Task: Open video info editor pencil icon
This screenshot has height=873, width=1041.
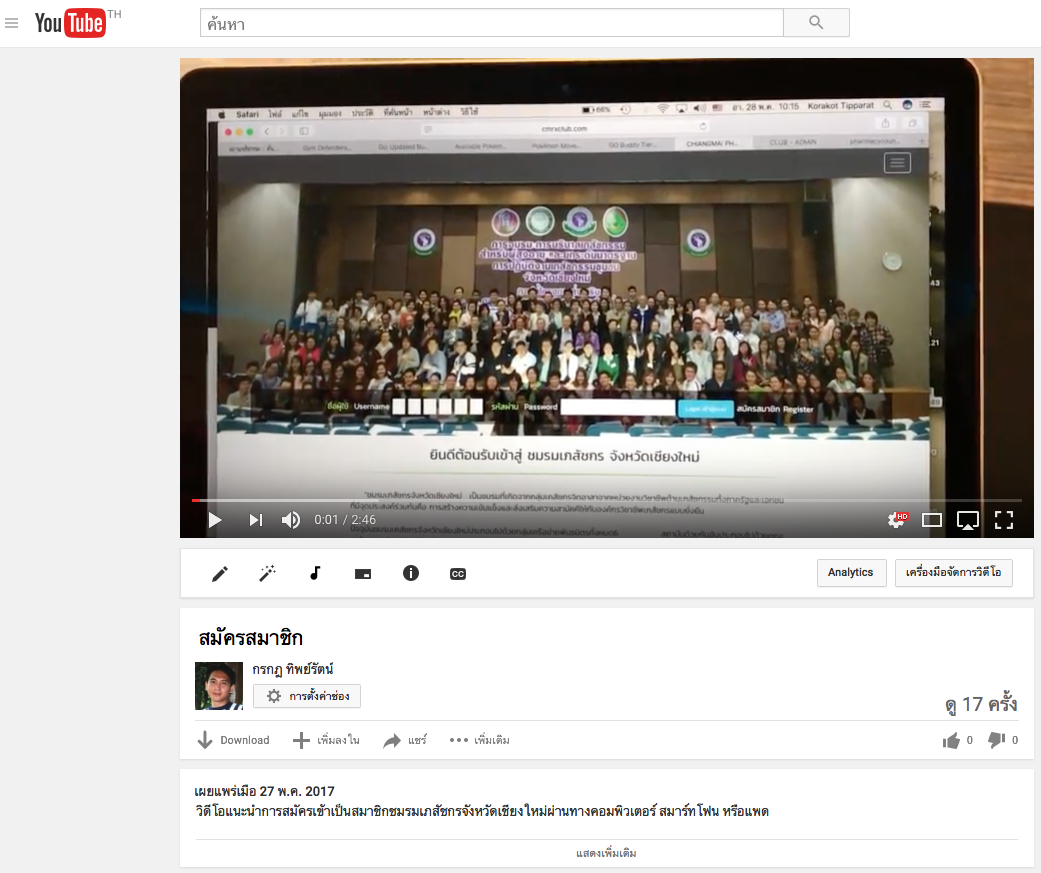Action: click(220, 574)
